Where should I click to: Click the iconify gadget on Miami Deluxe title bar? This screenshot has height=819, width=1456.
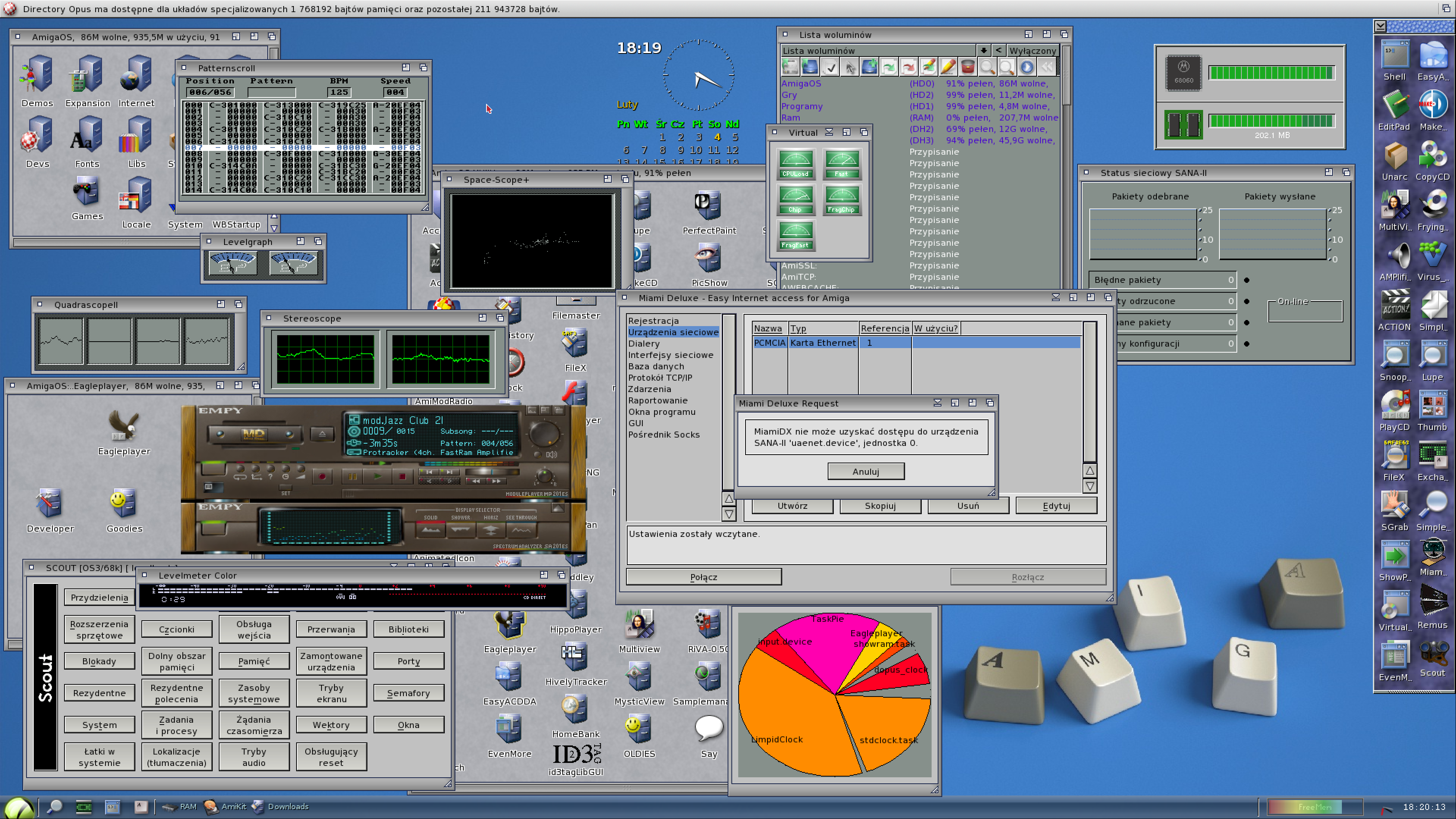1055,297
